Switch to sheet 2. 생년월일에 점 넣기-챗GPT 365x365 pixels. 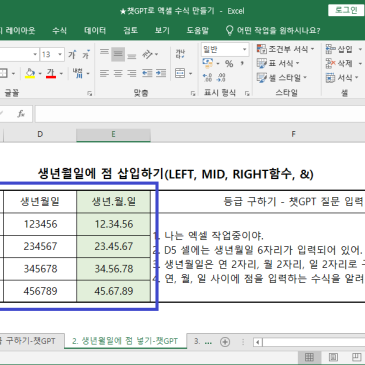click(x=125, y=341)
